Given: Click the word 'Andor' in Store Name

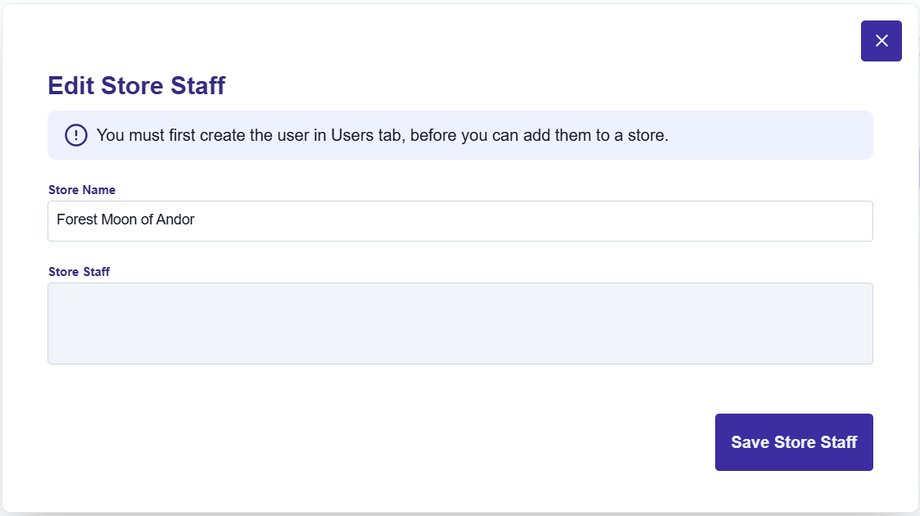Looking at the screenshot, I should [175, 220].
